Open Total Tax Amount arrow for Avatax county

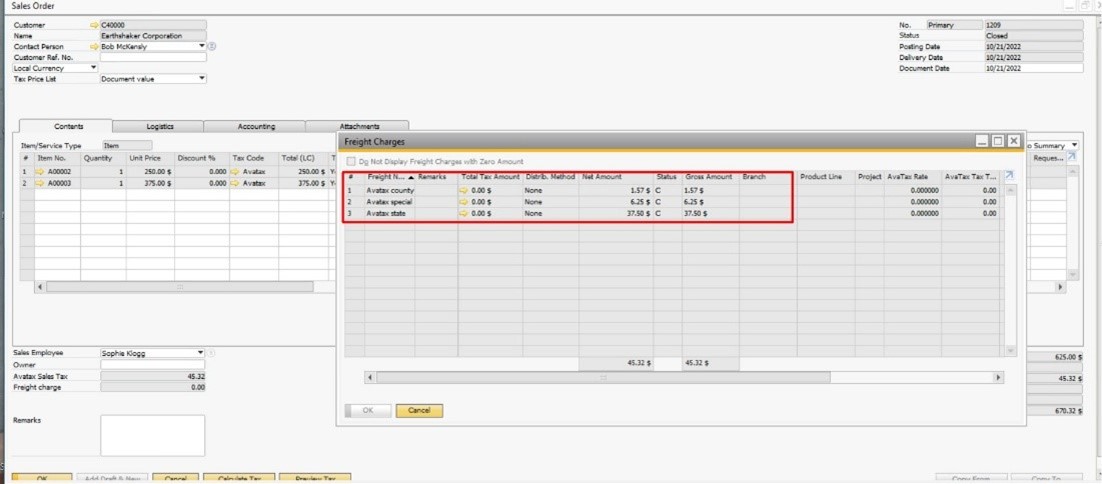[464, 190]
